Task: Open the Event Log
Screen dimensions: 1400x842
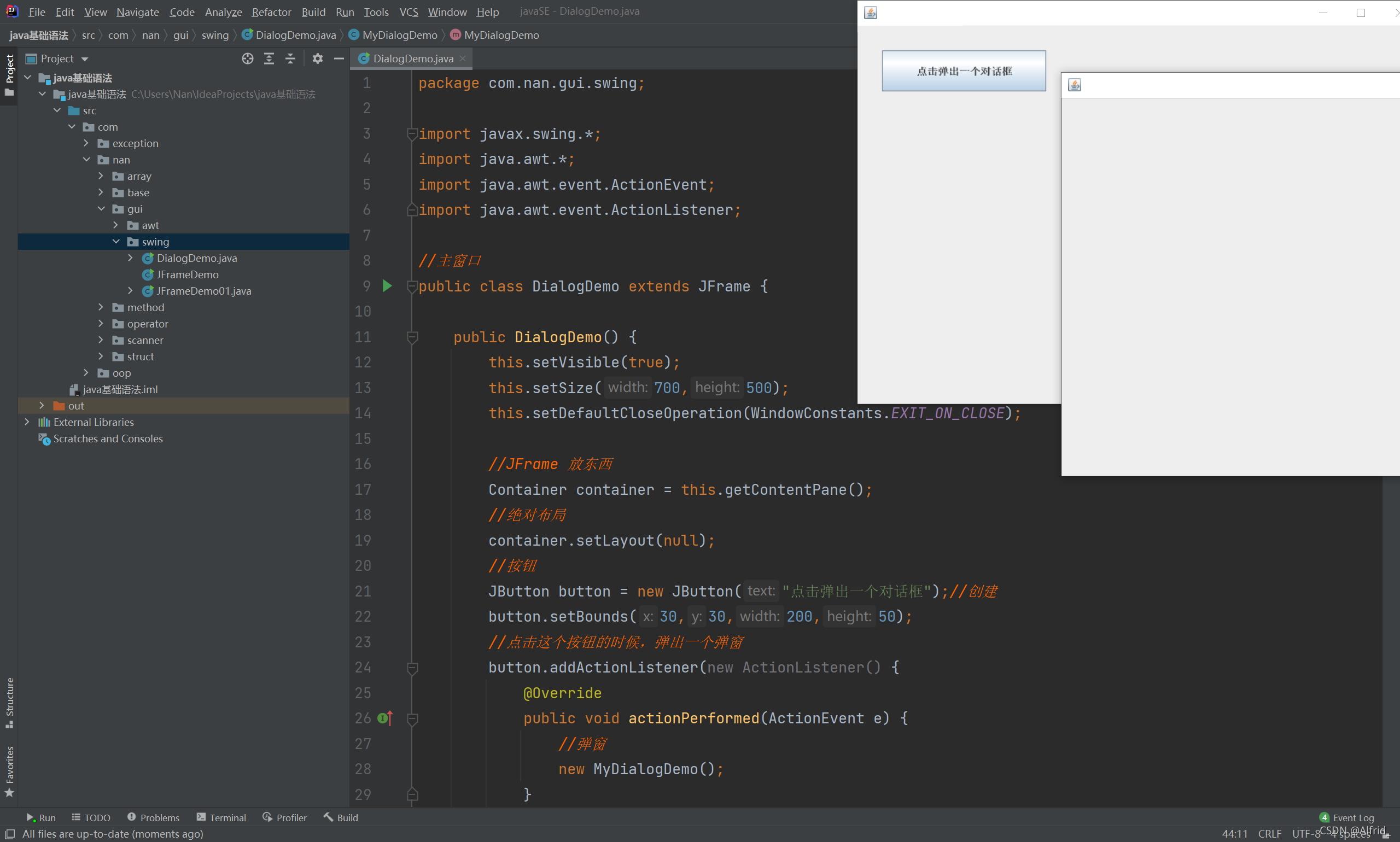Action: pyautogui.click(x=1346, y=817)
